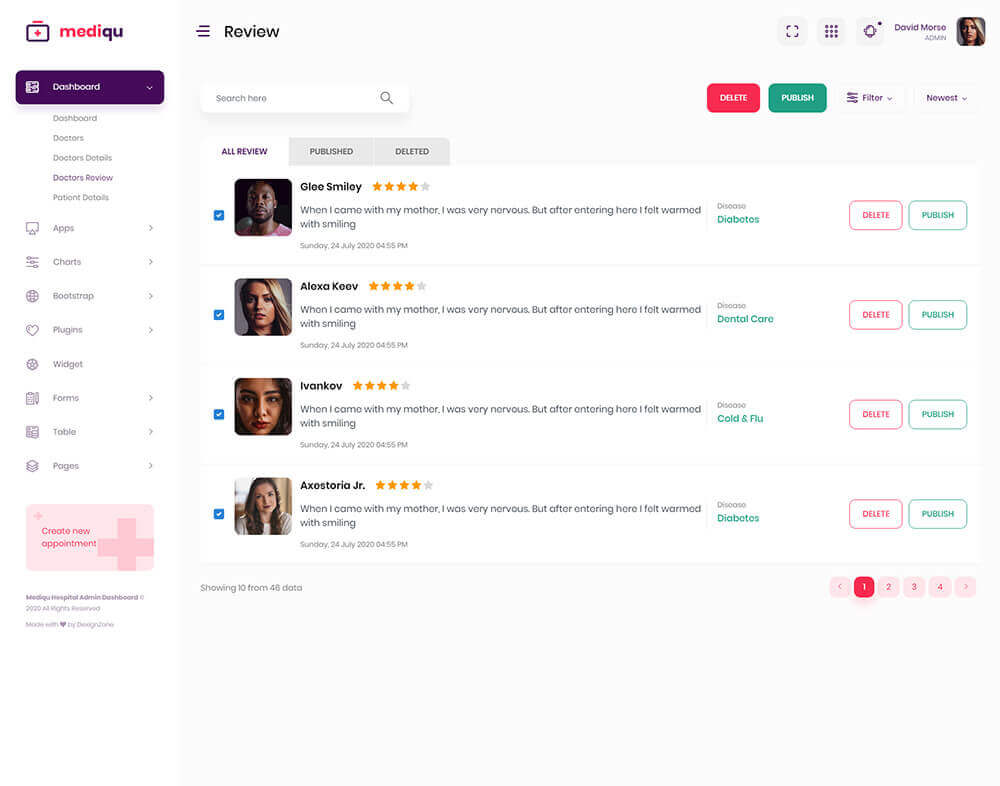The image size is (1000, 786).
Task: Toggle fullscreen mode icon in header
Action: click(x=792, y=31)
